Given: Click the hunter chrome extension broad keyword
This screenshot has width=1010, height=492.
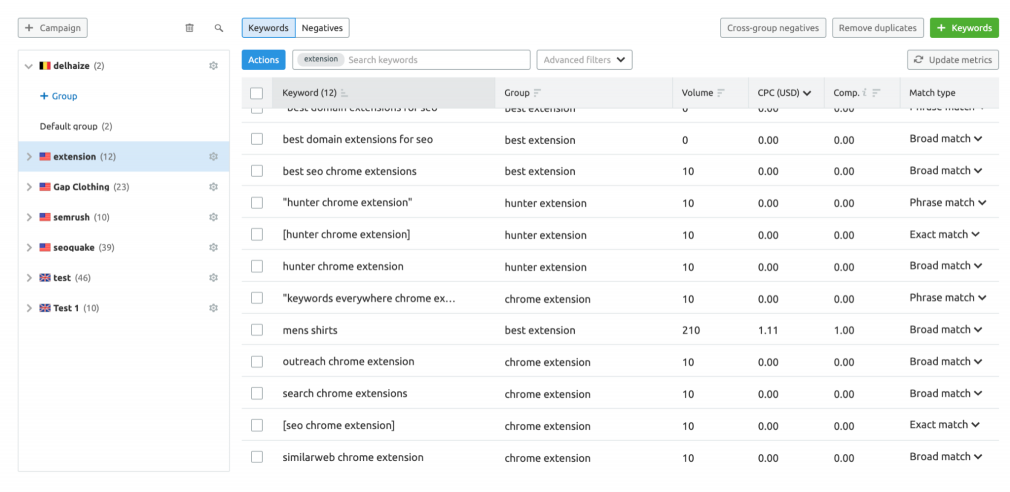Looking at the screenshot, I should click(x=343, y=267).
